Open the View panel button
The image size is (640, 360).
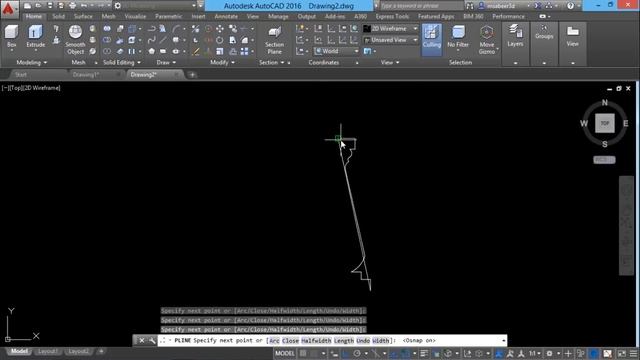click(x=572, y=36)
